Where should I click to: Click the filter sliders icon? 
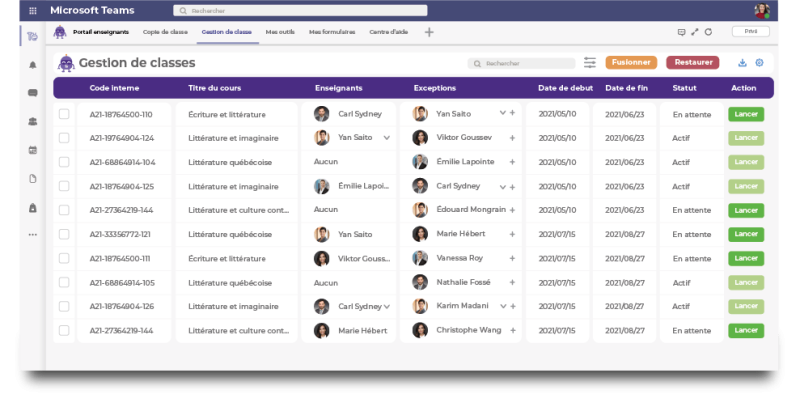pyautogui.click(x=590, y=62)
